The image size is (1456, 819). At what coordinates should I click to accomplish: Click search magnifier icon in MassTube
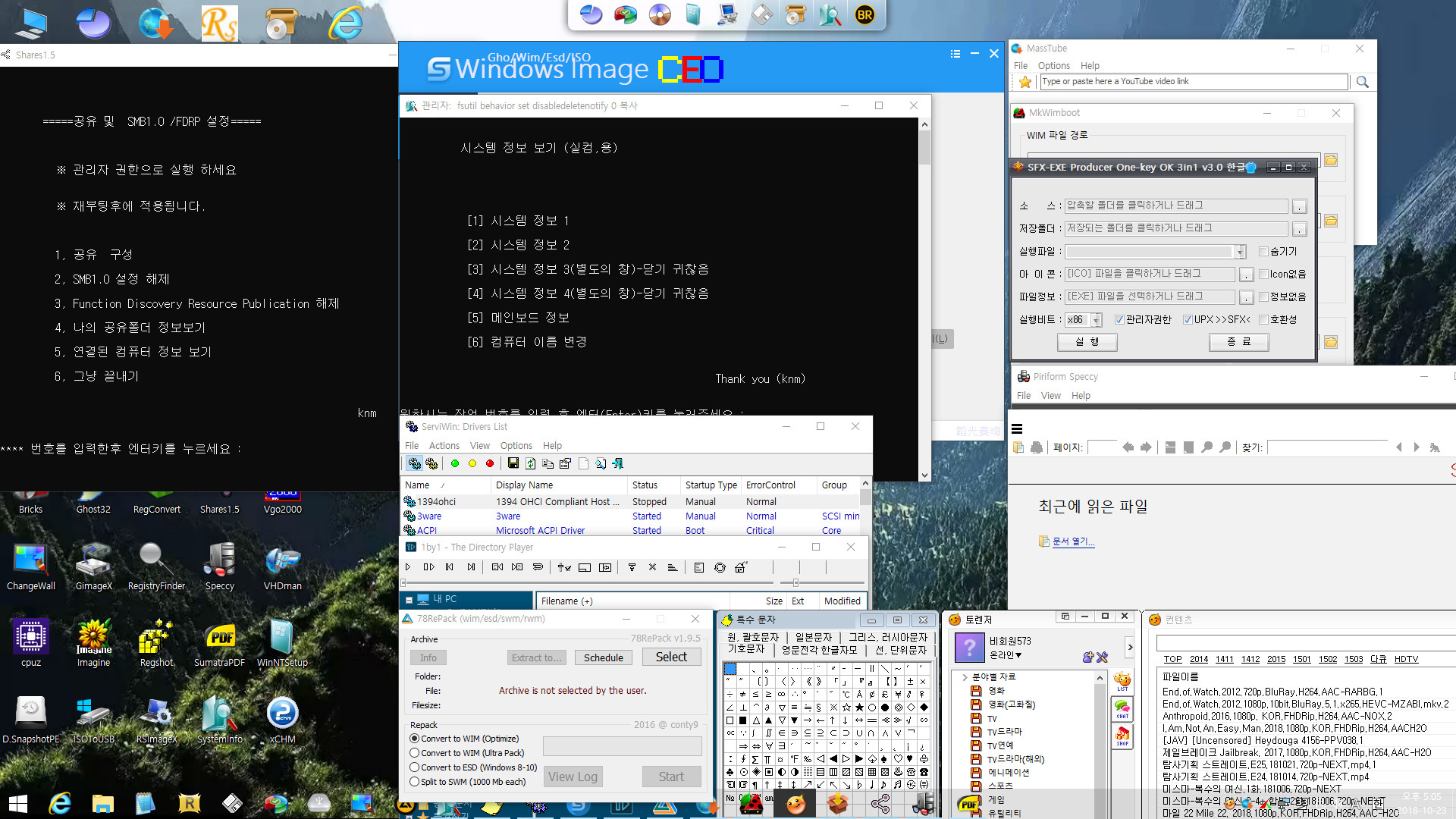point(1363,82)
